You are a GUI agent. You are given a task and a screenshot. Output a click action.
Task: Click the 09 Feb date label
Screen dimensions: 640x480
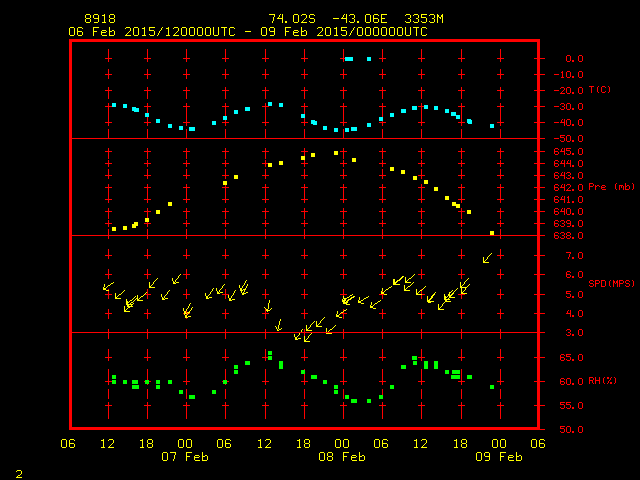tap(499, 457)
